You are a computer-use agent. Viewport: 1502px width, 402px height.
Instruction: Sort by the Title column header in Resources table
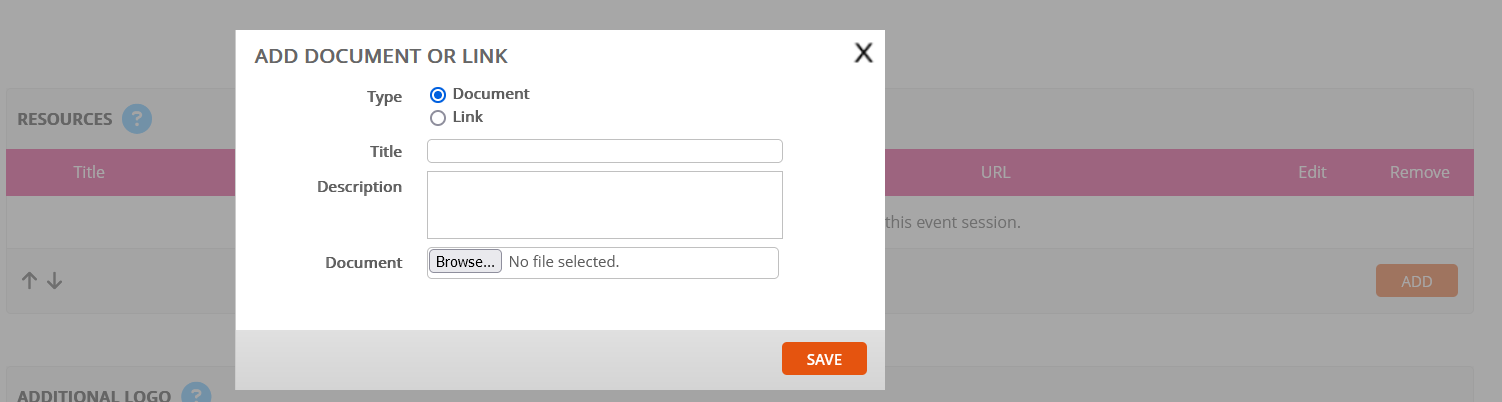tap(89, 172)
